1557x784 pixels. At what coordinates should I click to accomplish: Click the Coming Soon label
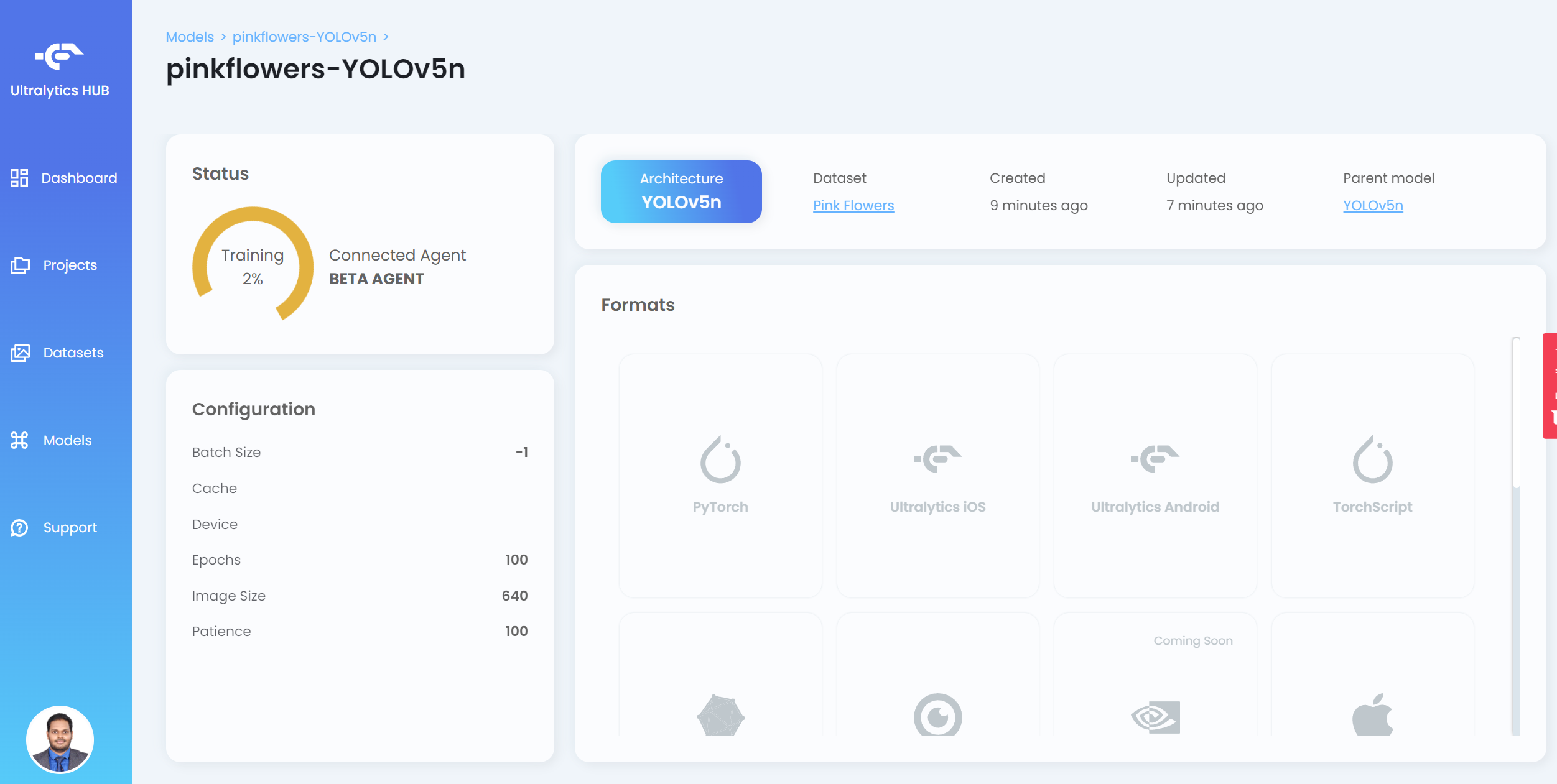pyautogui.click(x=1192, y=640)
